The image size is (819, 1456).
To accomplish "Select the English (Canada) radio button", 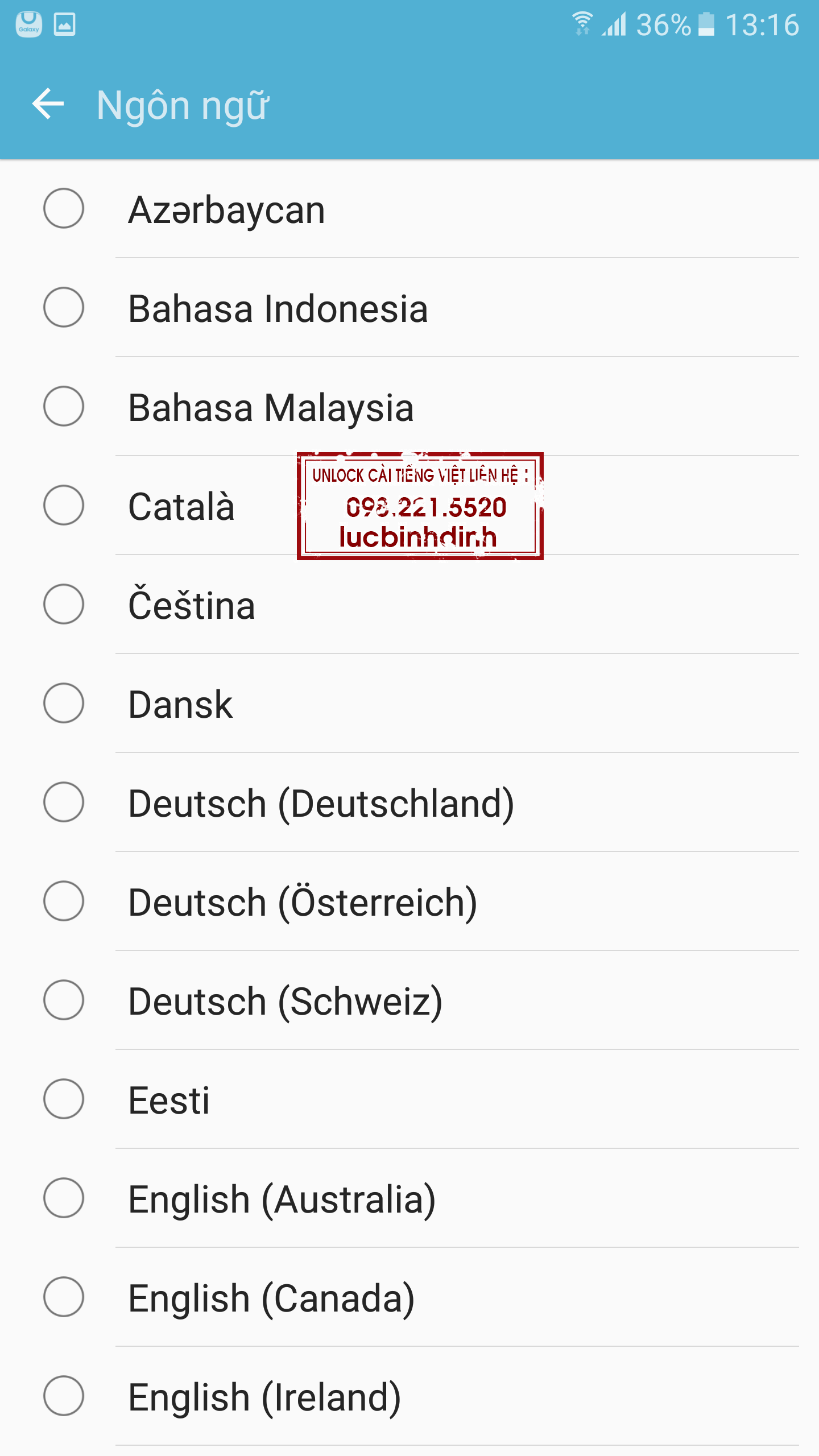I will pos(64,1297).
